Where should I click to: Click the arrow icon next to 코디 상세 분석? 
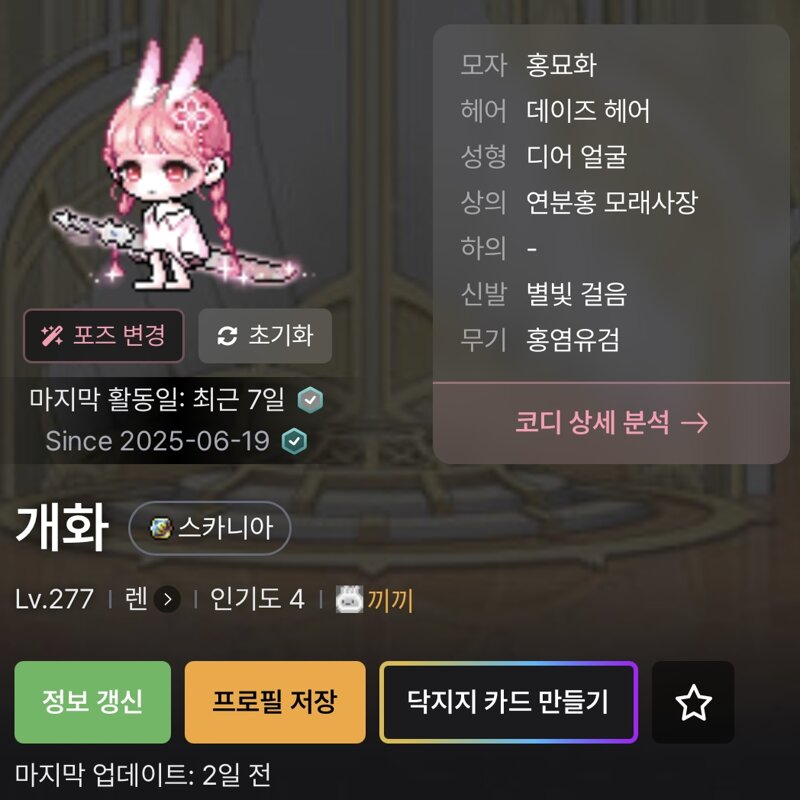point(694,423)
